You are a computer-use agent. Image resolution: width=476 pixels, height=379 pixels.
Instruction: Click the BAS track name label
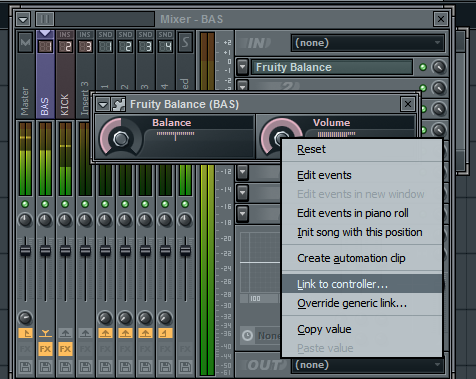[45, 106]
